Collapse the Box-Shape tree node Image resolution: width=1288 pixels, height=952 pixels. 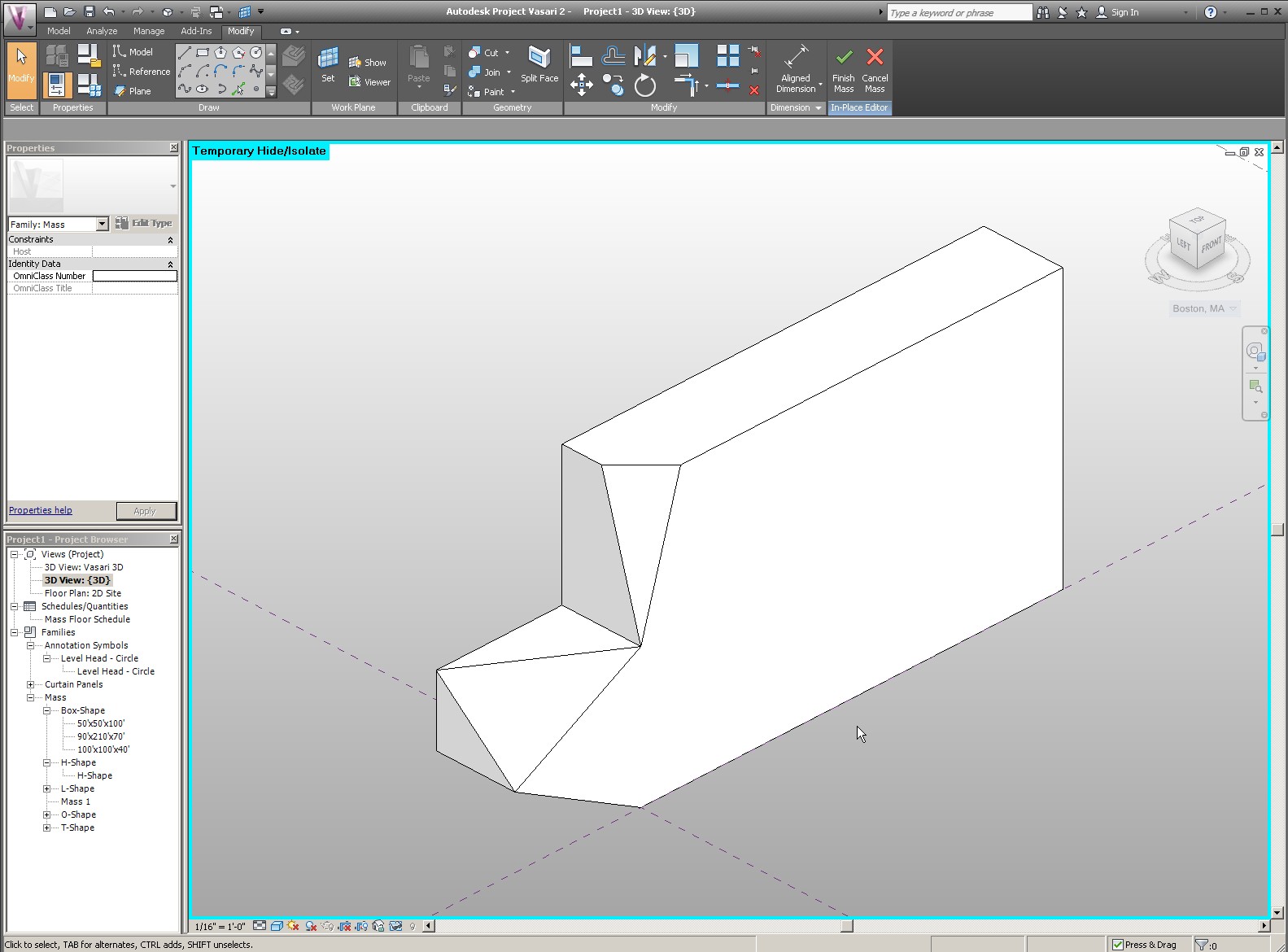[x=47, y=710]
